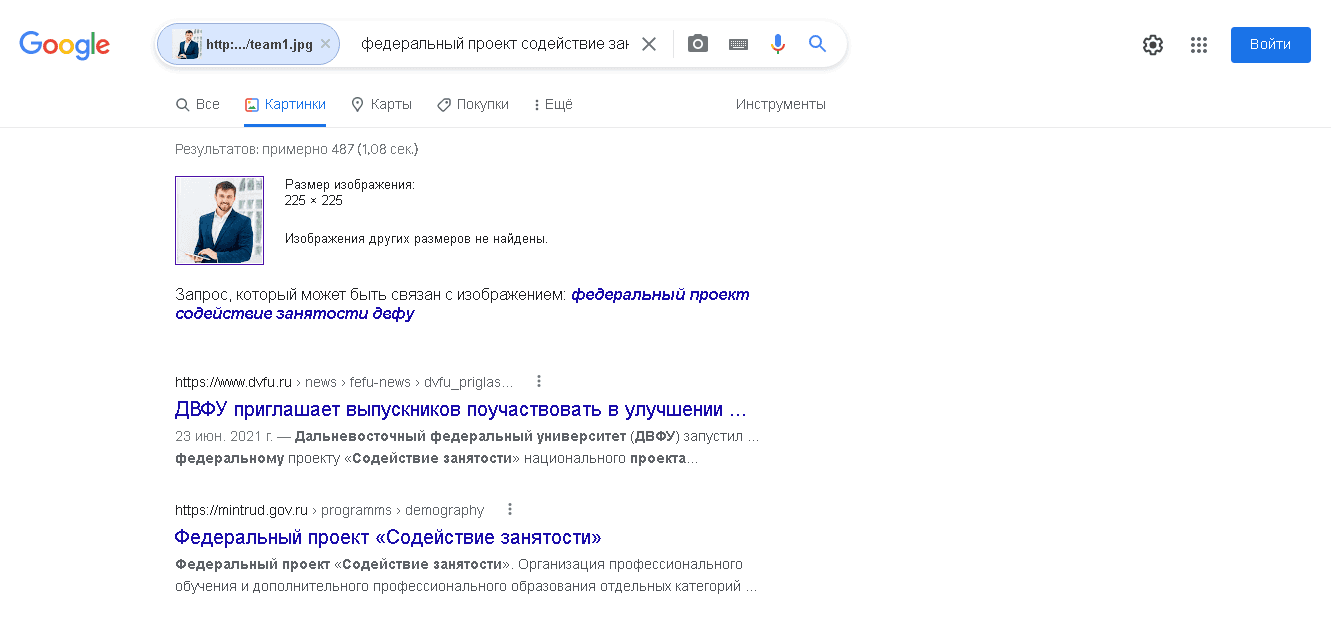Open the Google apps grid icon
This screenshot has width=1331, height=642.
(1199, 44)
